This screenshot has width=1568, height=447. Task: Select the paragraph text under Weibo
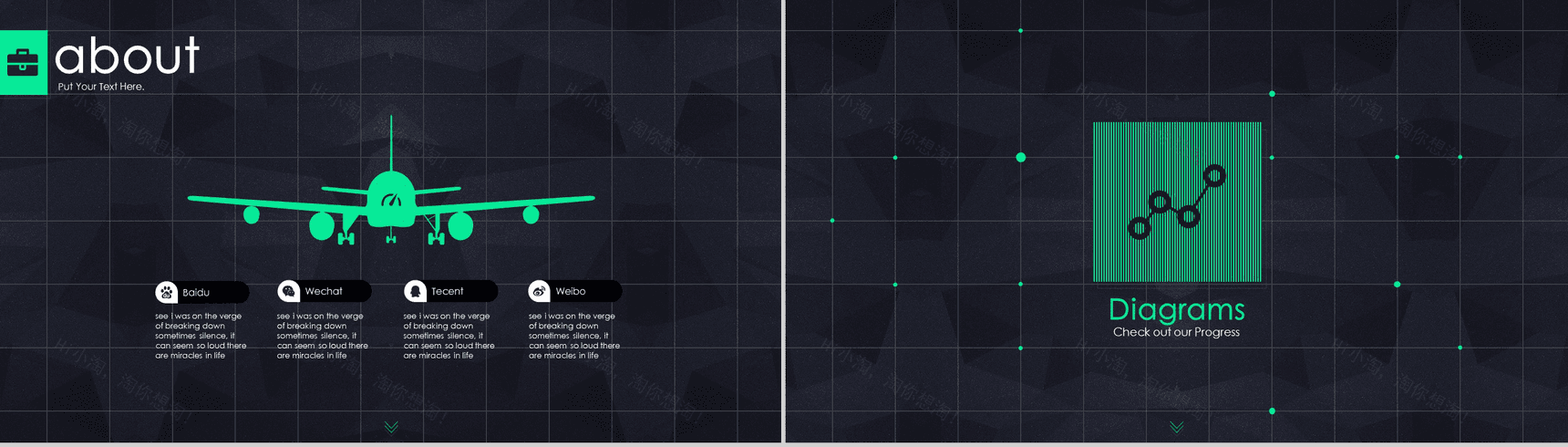point(574,336)
